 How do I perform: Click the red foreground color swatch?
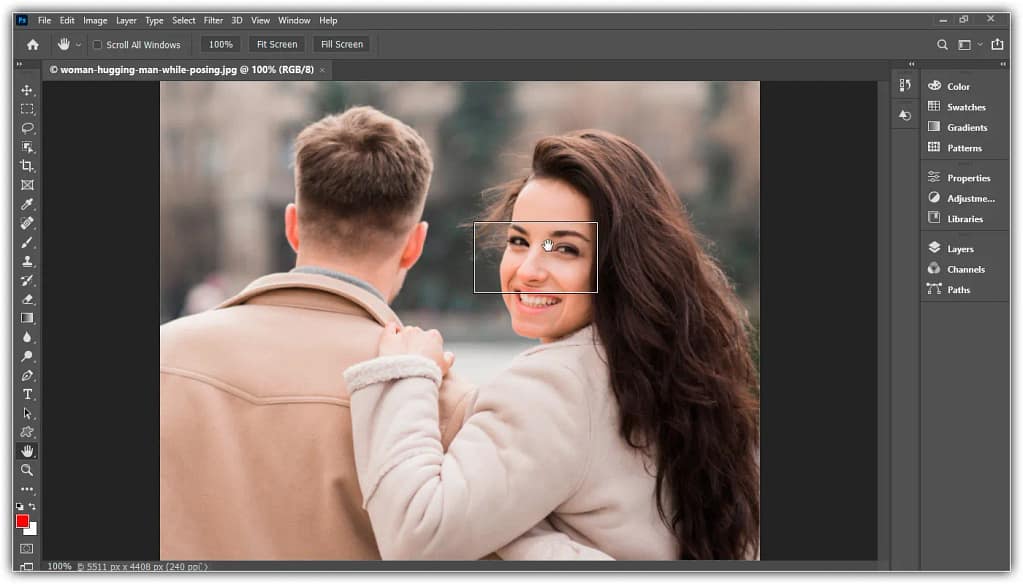click(x=22, y=521)
